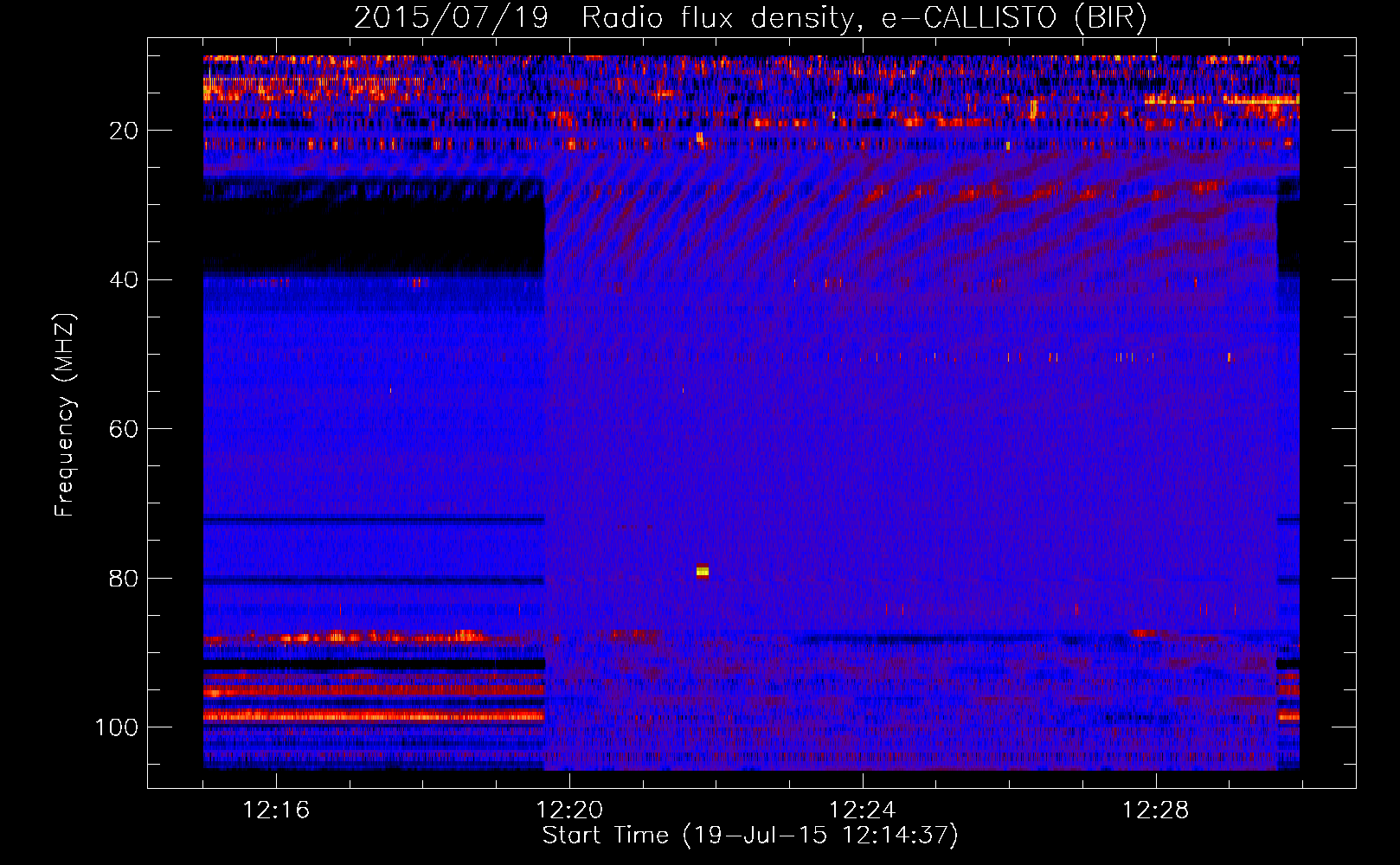Viewport: 1400px width, 865px height.
Task: Click the 60 MHz frequency tick label
Action: (x=125, y=429)
